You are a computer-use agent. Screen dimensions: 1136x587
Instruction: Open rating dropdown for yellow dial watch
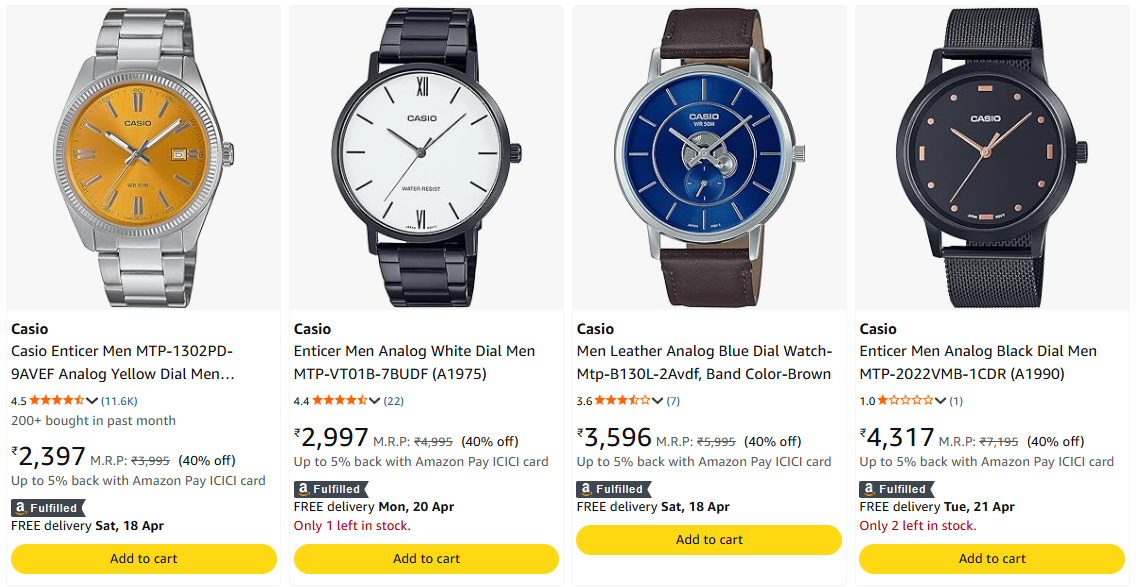tap(93, 401)
